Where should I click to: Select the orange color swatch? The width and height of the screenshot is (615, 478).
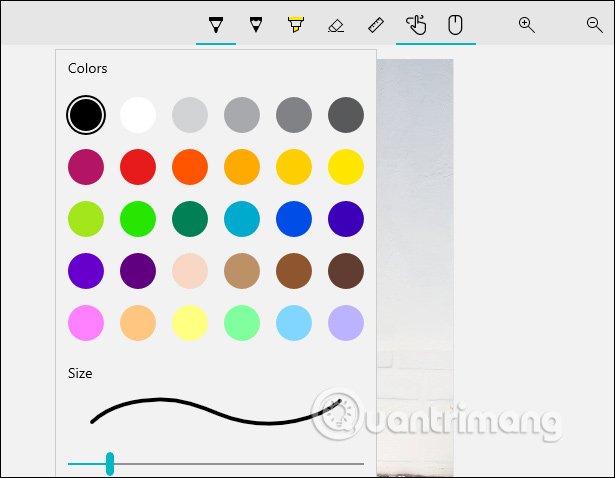190,167
